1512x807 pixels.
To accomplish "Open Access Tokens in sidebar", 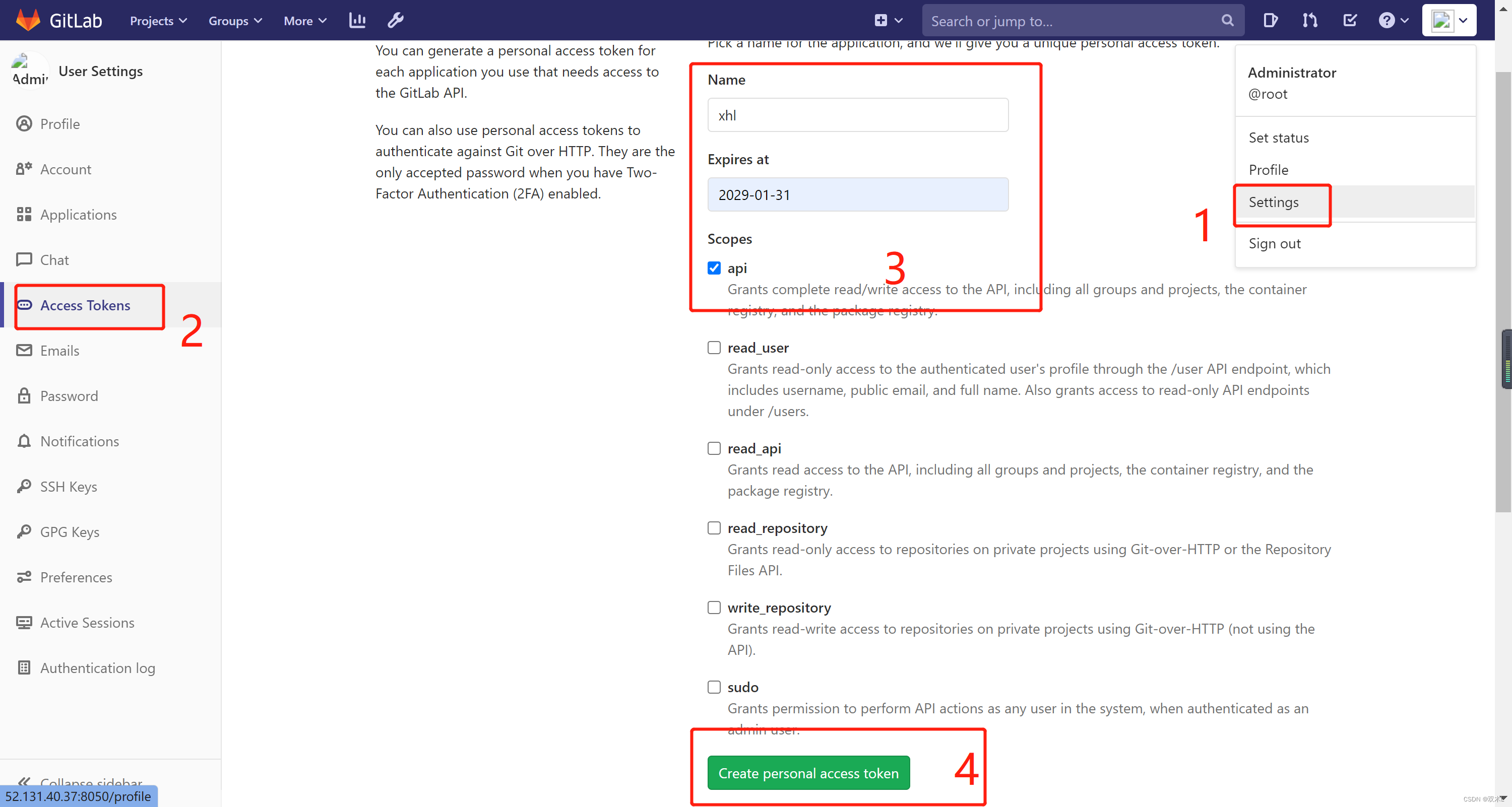I will (85, 305).
